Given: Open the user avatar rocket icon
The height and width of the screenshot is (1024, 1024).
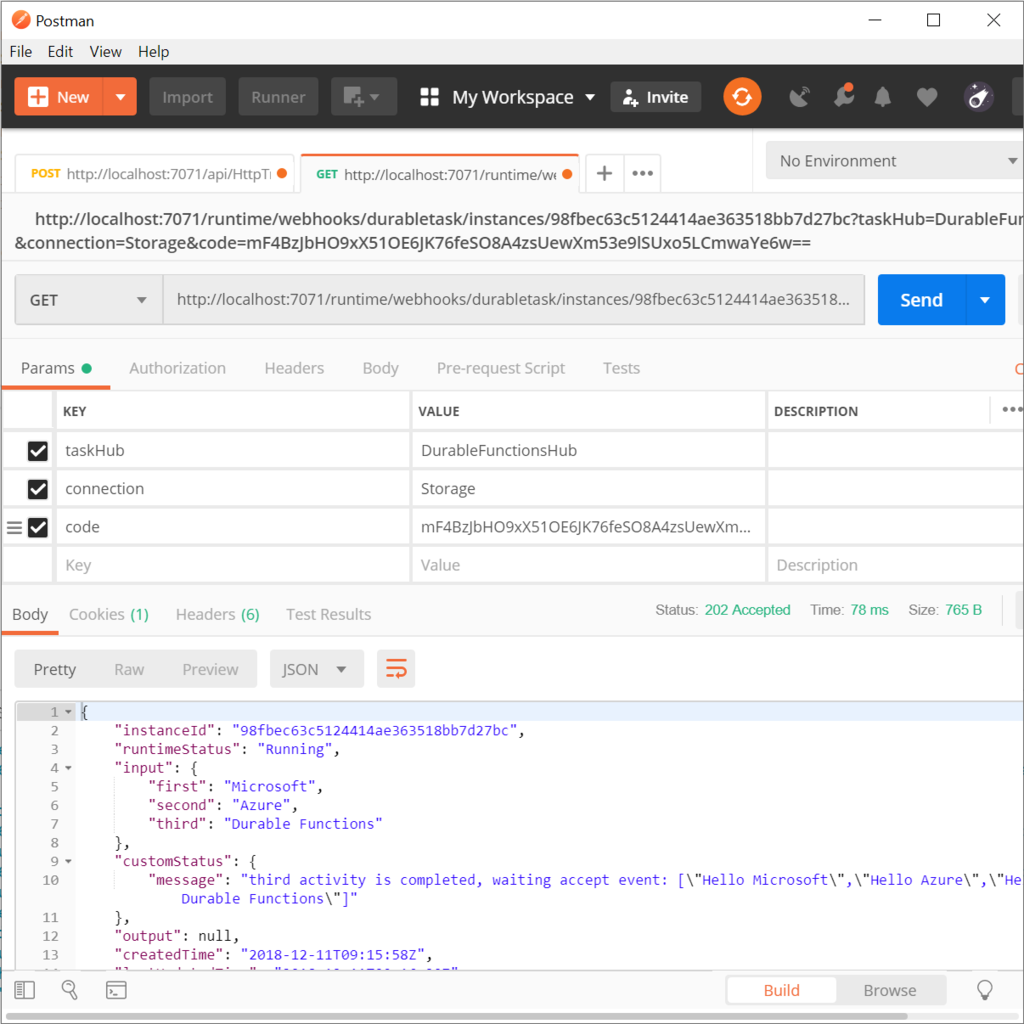Looking at the screenshot, I should [978, 97].
